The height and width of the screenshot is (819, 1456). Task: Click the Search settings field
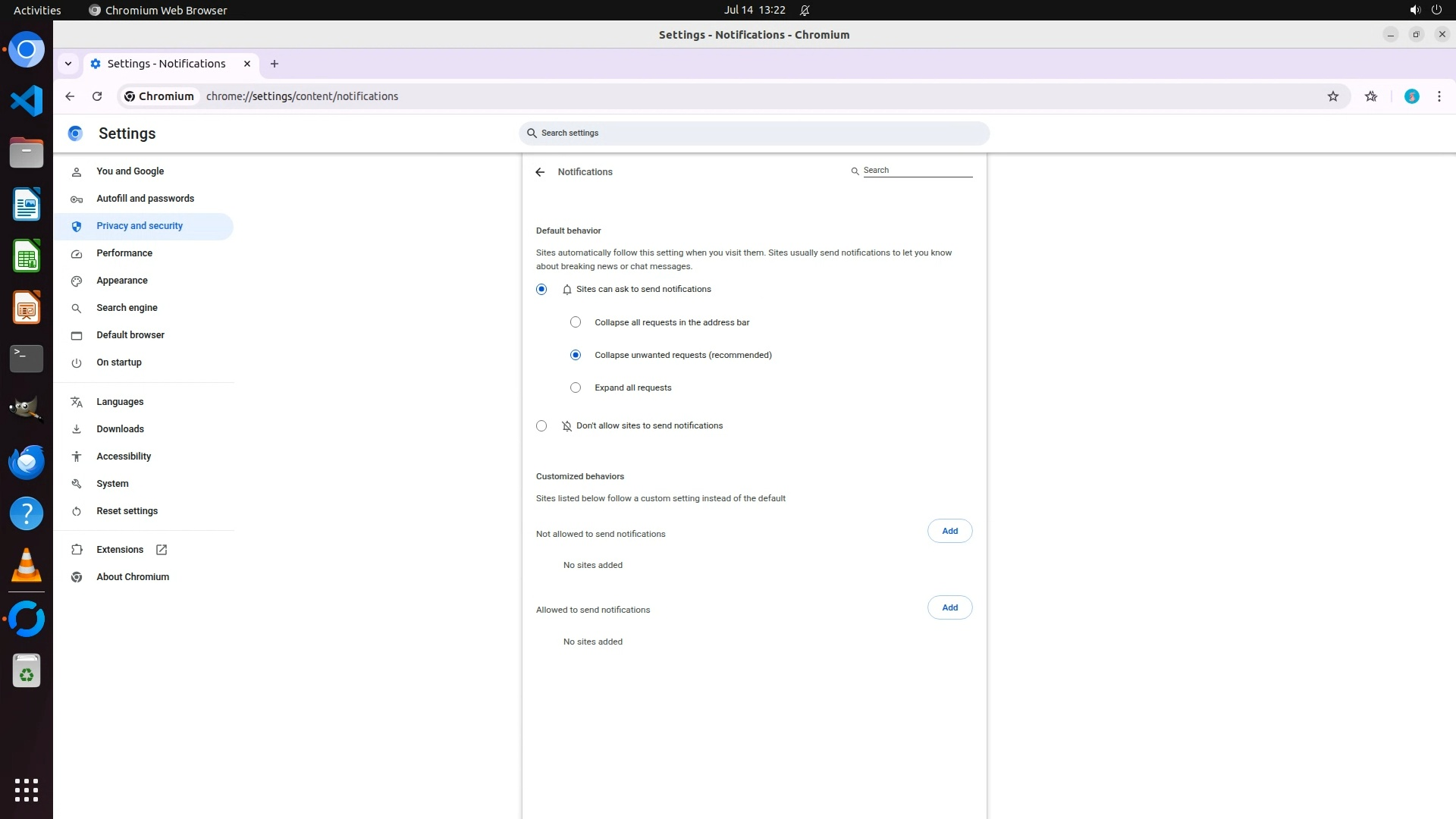(755, 133)
